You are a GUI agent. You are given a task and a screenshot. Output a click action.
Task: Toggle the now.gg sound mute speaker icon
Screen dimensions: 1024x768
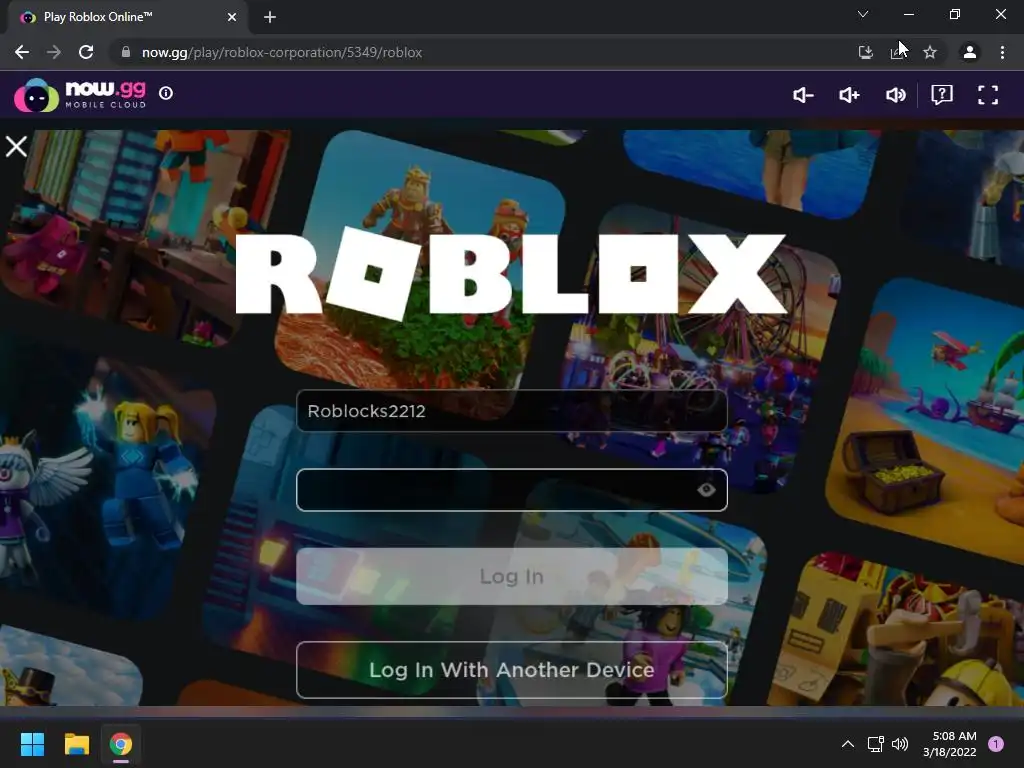coord(895,95)
